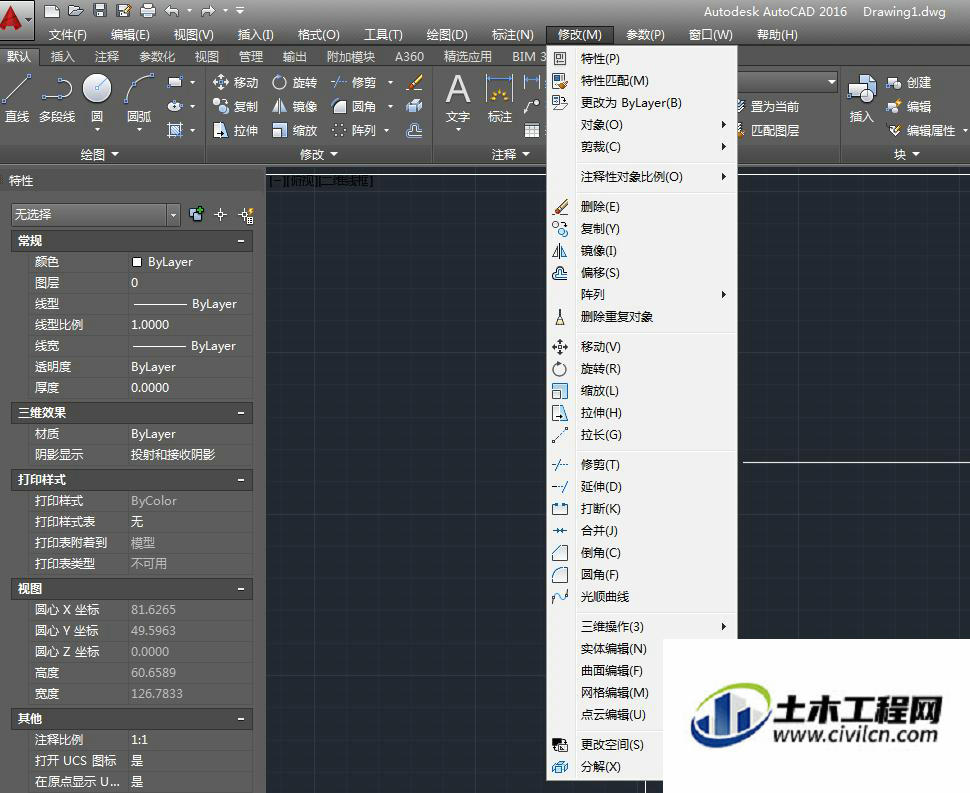Image resolution: width=970 pixels, height=793 pixels.
Task: Click the Stretch (拉伸) ribbon tool
Action: (x=235, y=131)
